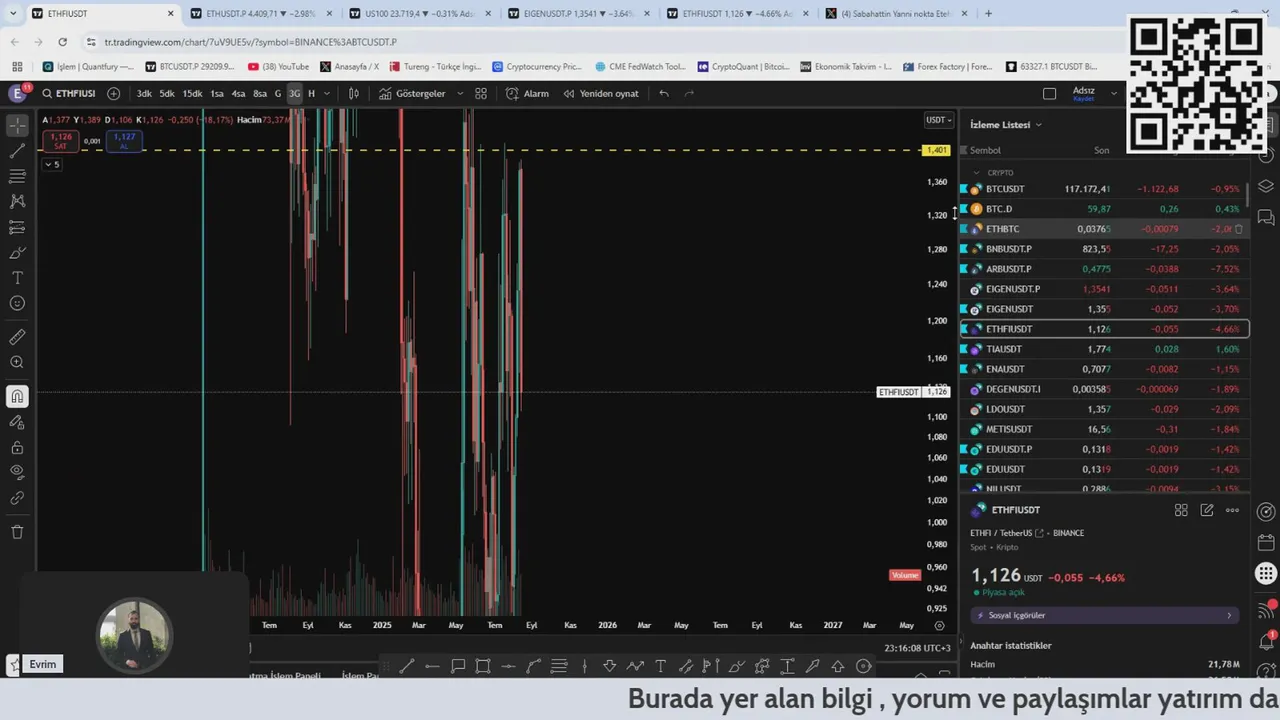Select METISUSDT in the watchlist

[1104, 429]
